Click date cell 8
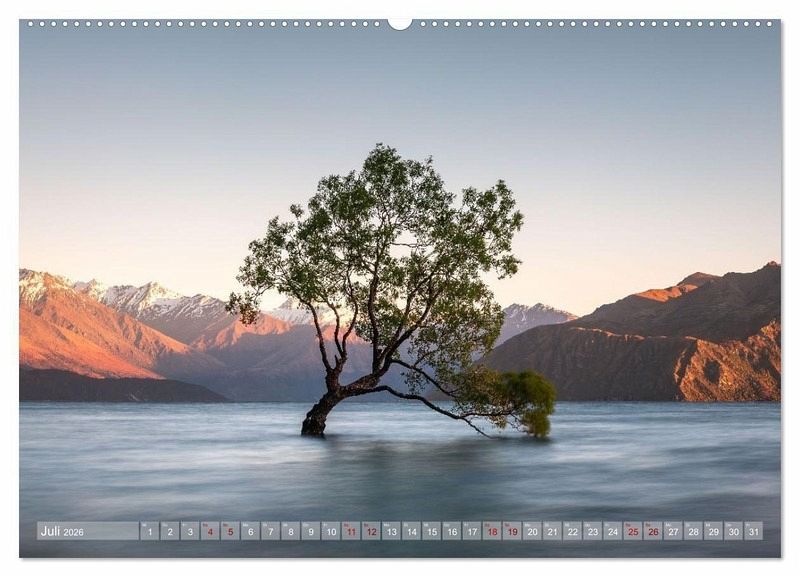800x577 pixels. tap(291, 531)
